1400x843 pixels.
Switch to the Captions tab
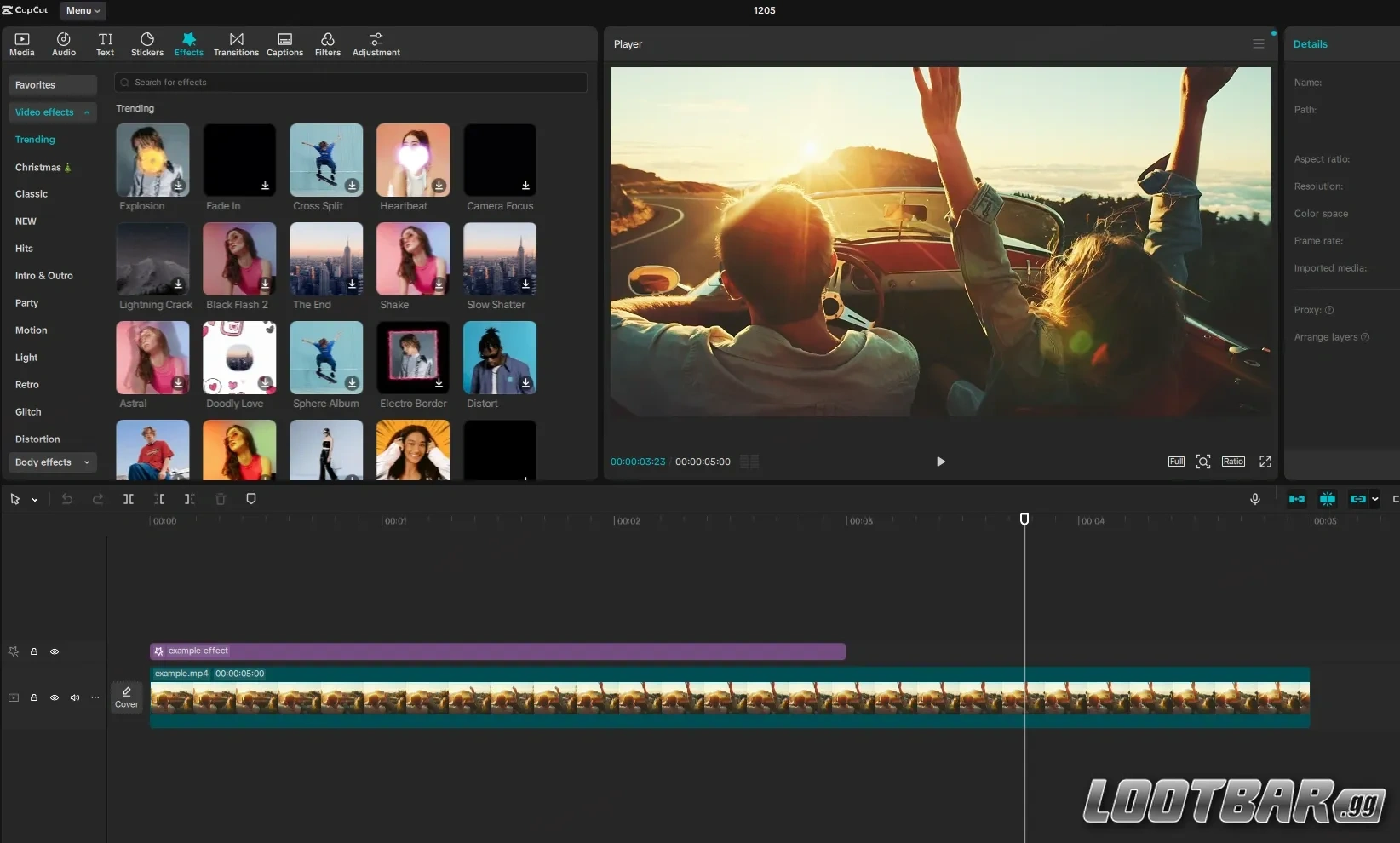284,44
